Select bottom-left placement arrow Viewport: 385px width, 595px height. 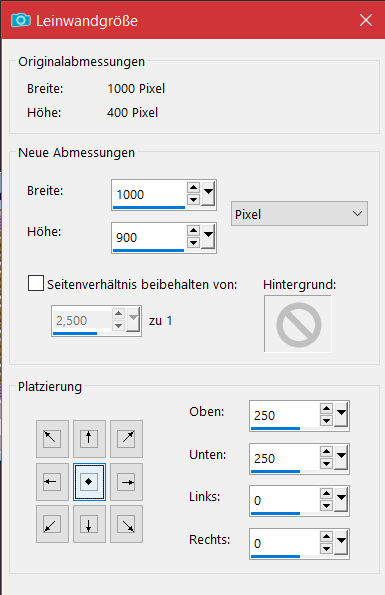coord(52,524)
